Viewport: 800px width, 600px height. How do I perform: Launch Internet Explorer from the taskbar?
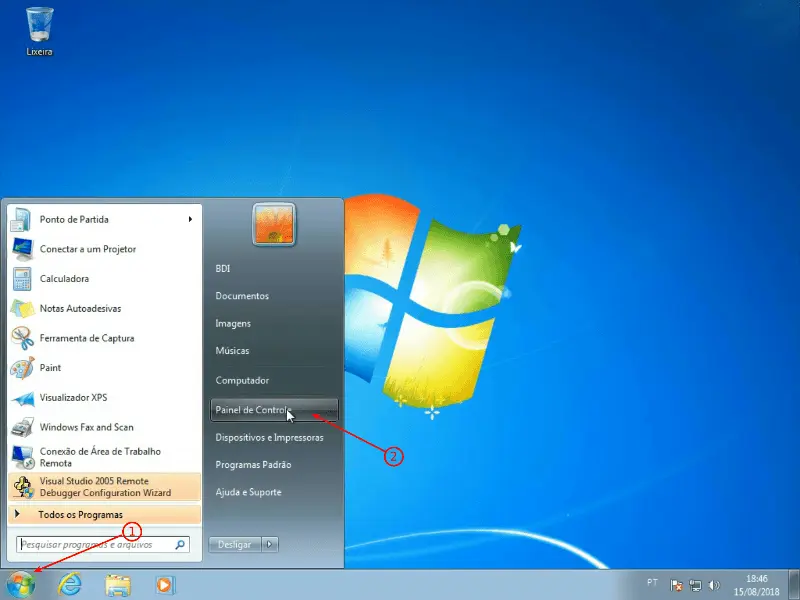point(69,585)
